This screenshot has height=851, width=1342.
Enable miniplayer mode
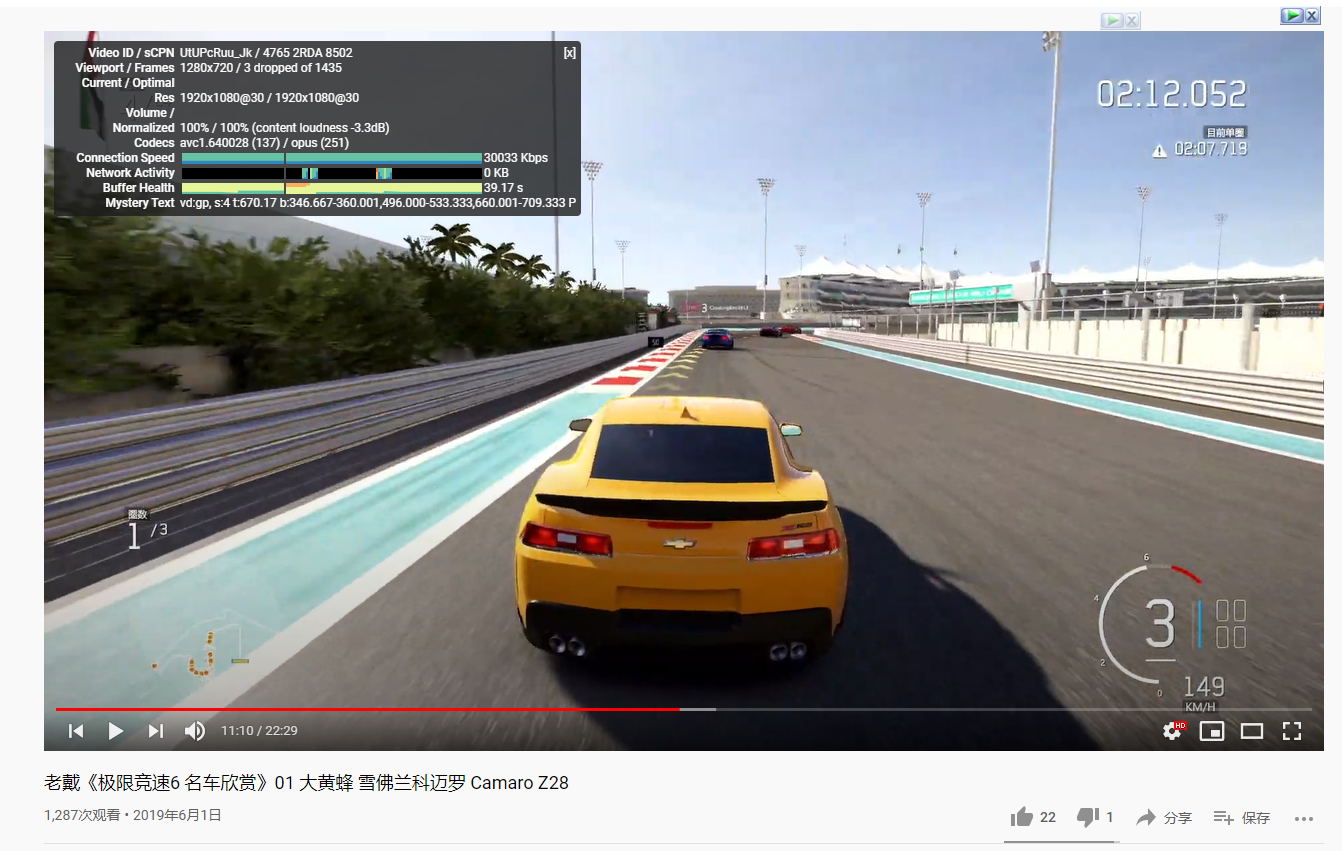[x=1212, y=731]
